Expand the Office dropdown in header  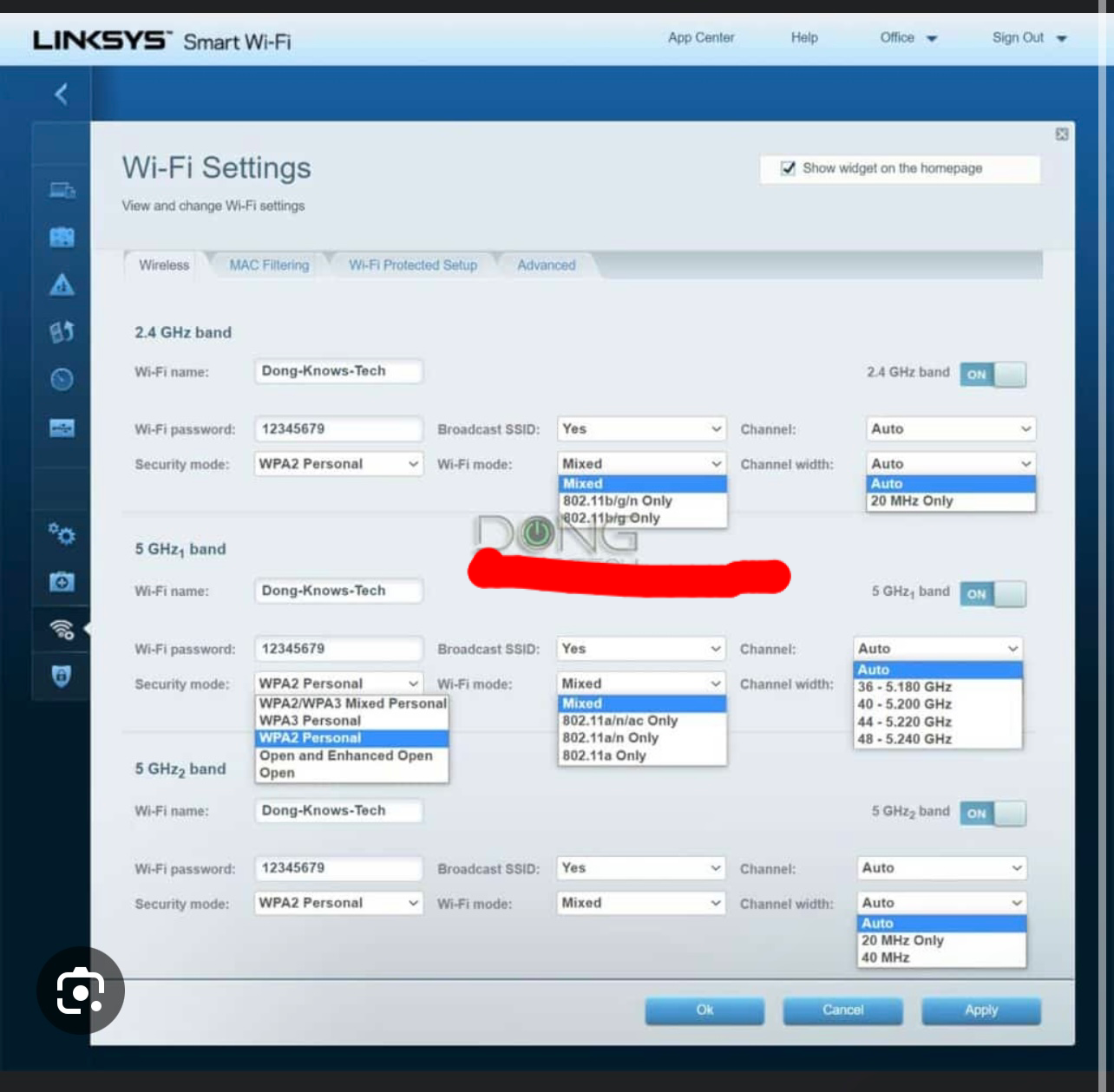[x=908, y=37]
